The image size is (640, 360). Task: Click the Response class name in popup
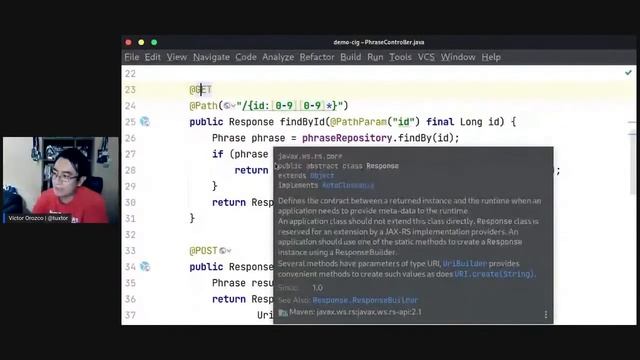coord(382,166)
